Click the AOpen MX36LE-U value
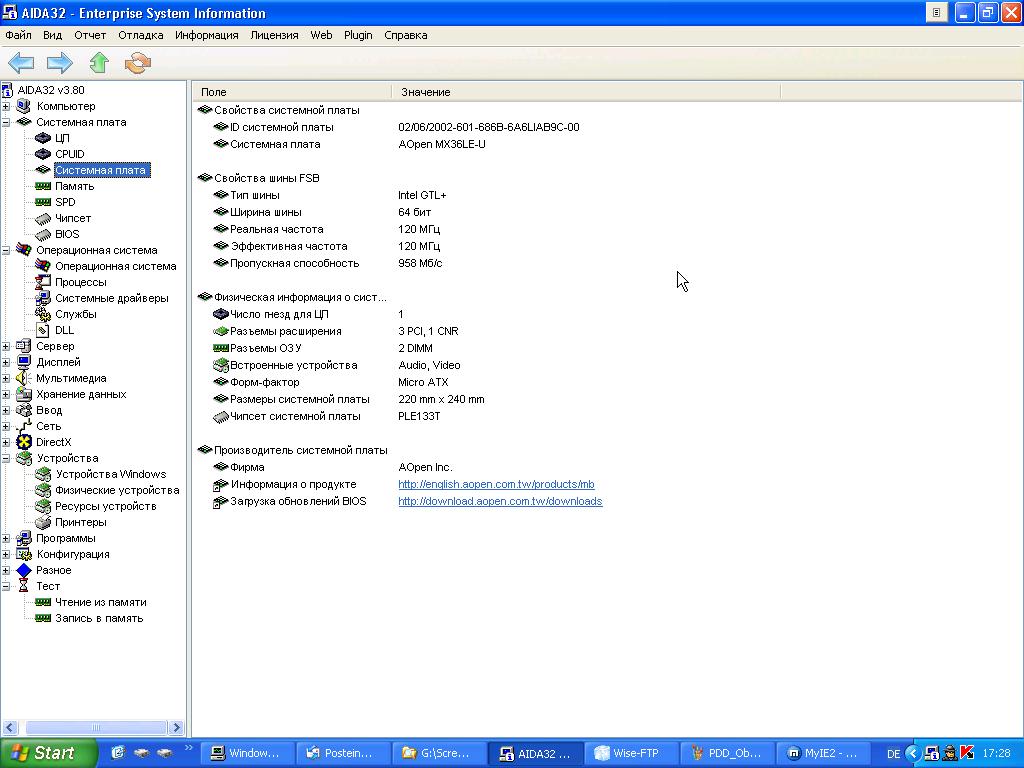 (441, 144)
